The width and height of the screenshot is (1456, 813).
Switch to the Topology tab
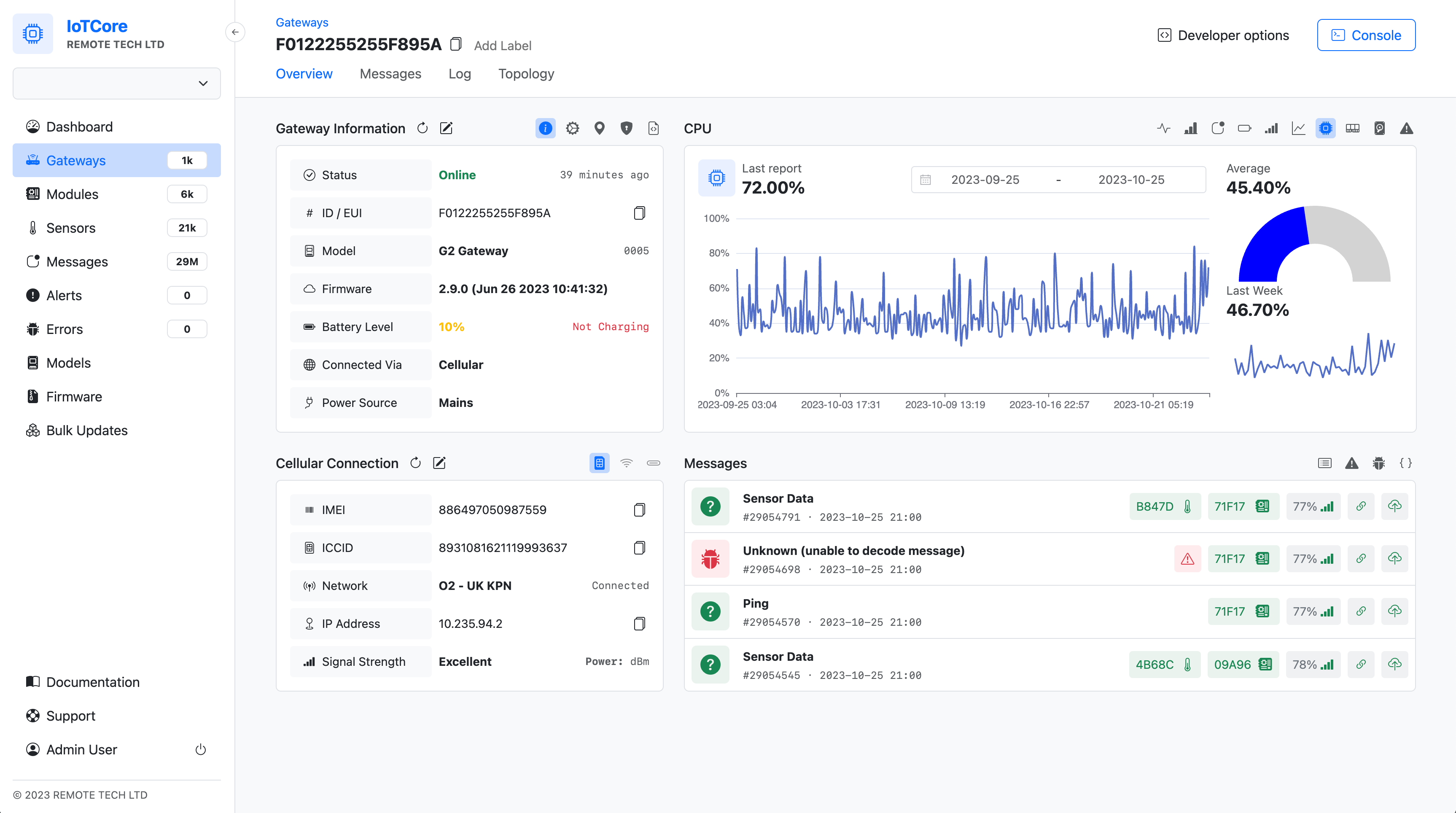526,73
